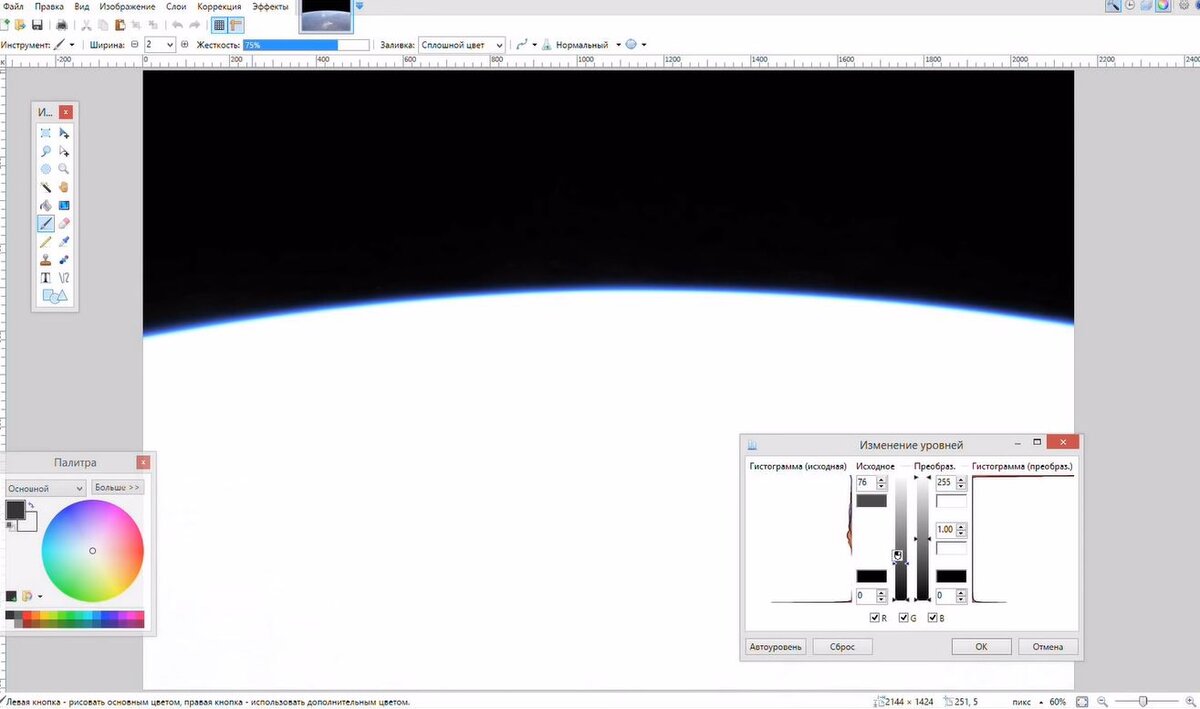
Task: Click the Paste clipboard icon
Action: point(119,24)
